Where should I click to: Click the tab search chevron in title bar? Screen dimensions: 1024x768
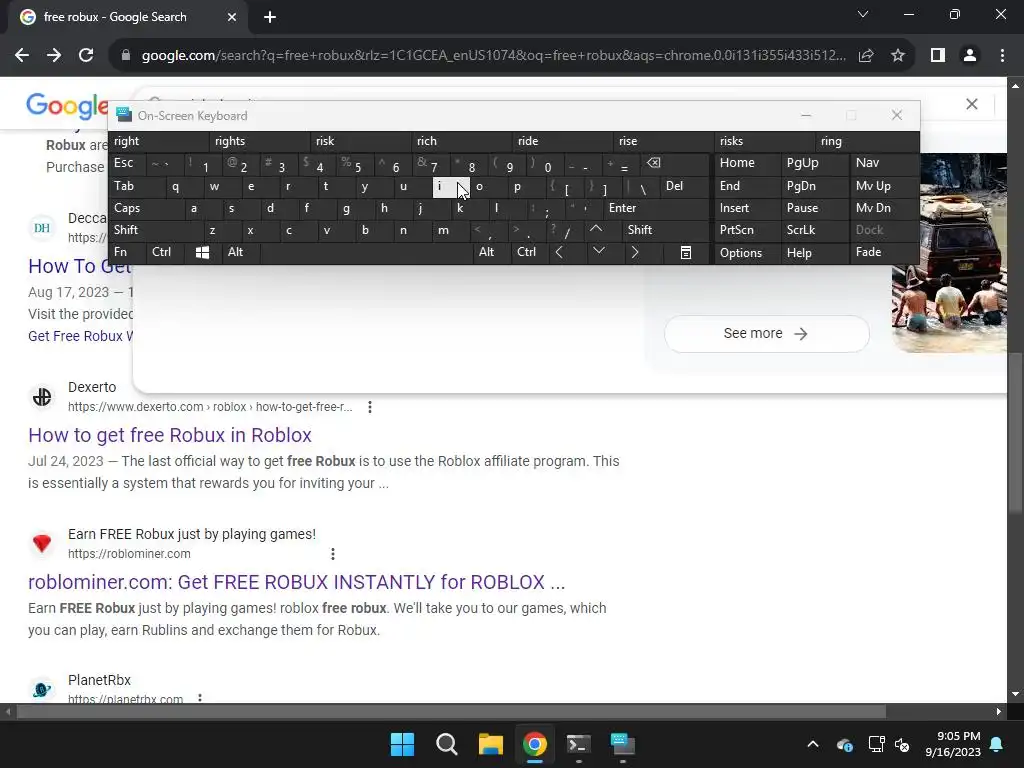[863, 14]
